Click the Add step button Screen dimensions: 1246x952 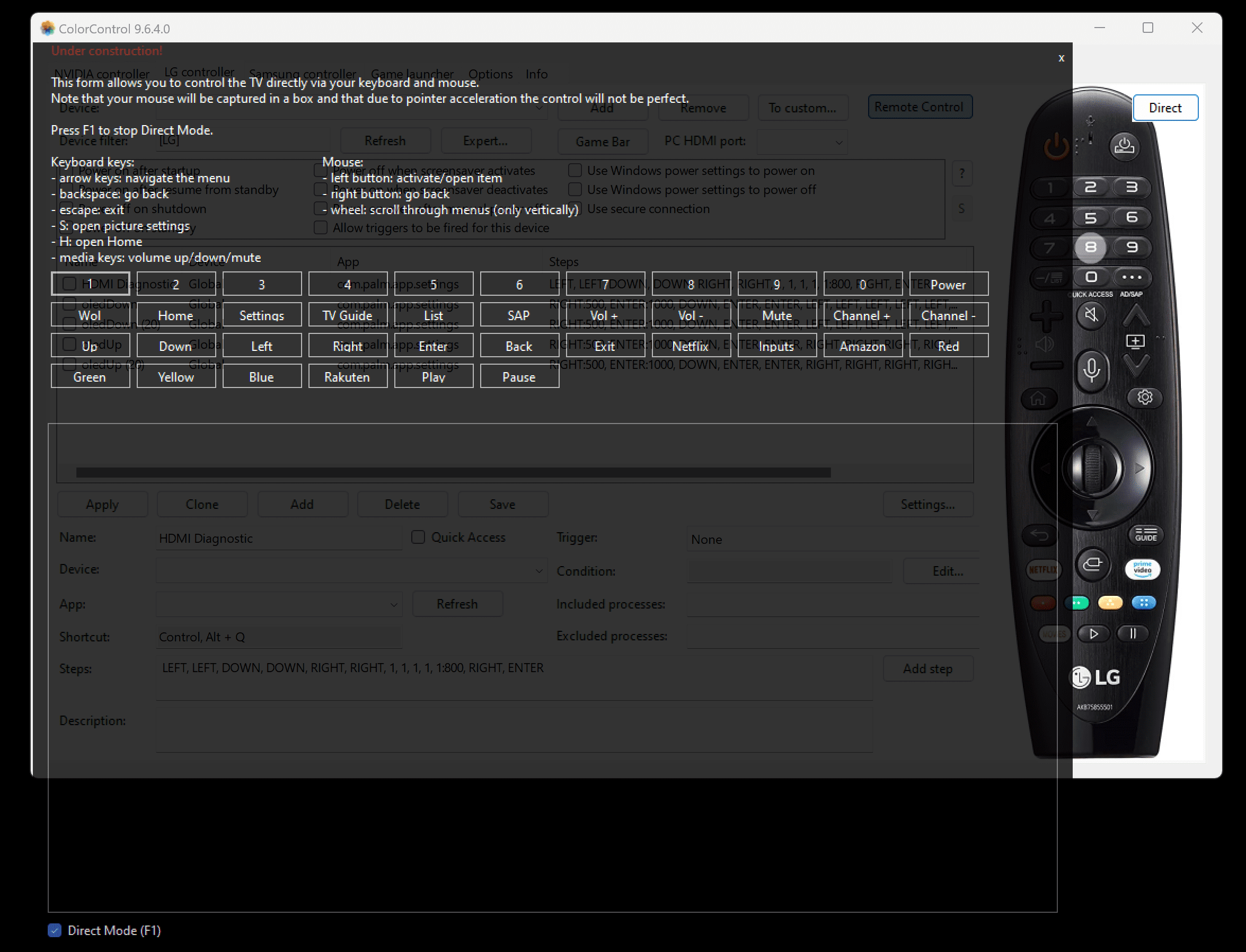[x=928, y=668]
